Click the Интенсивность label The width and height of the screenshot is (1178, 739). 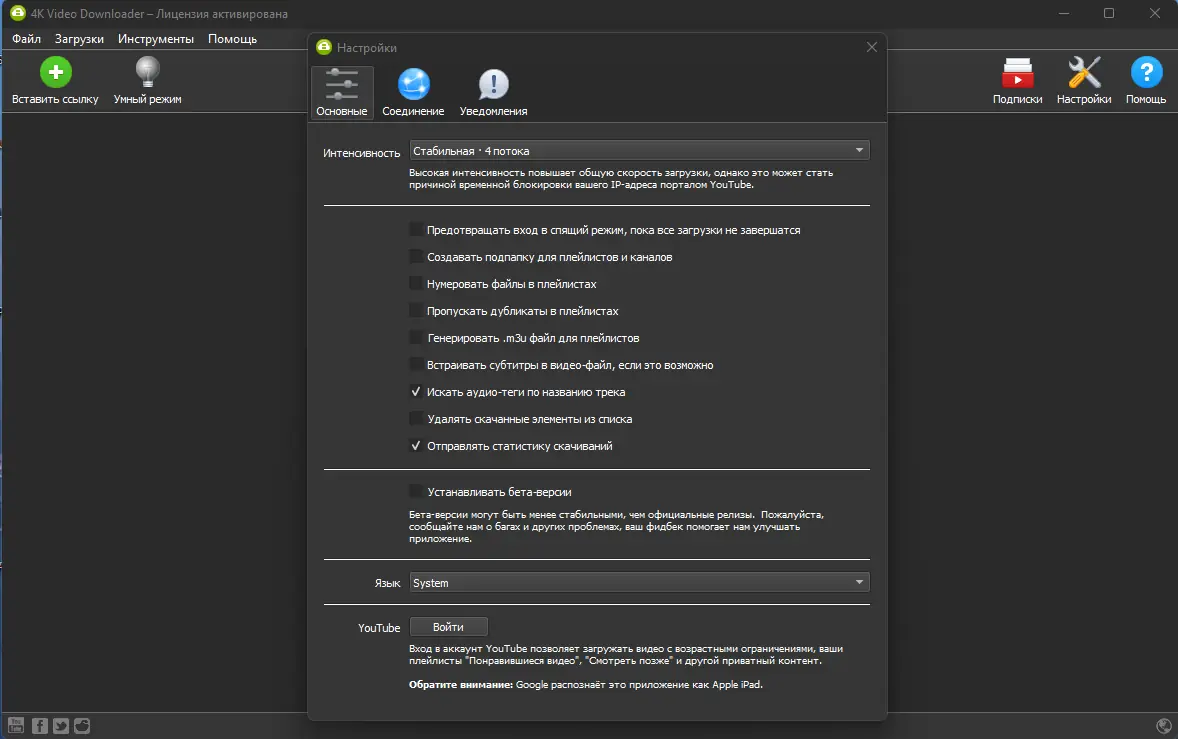[361, 152]
